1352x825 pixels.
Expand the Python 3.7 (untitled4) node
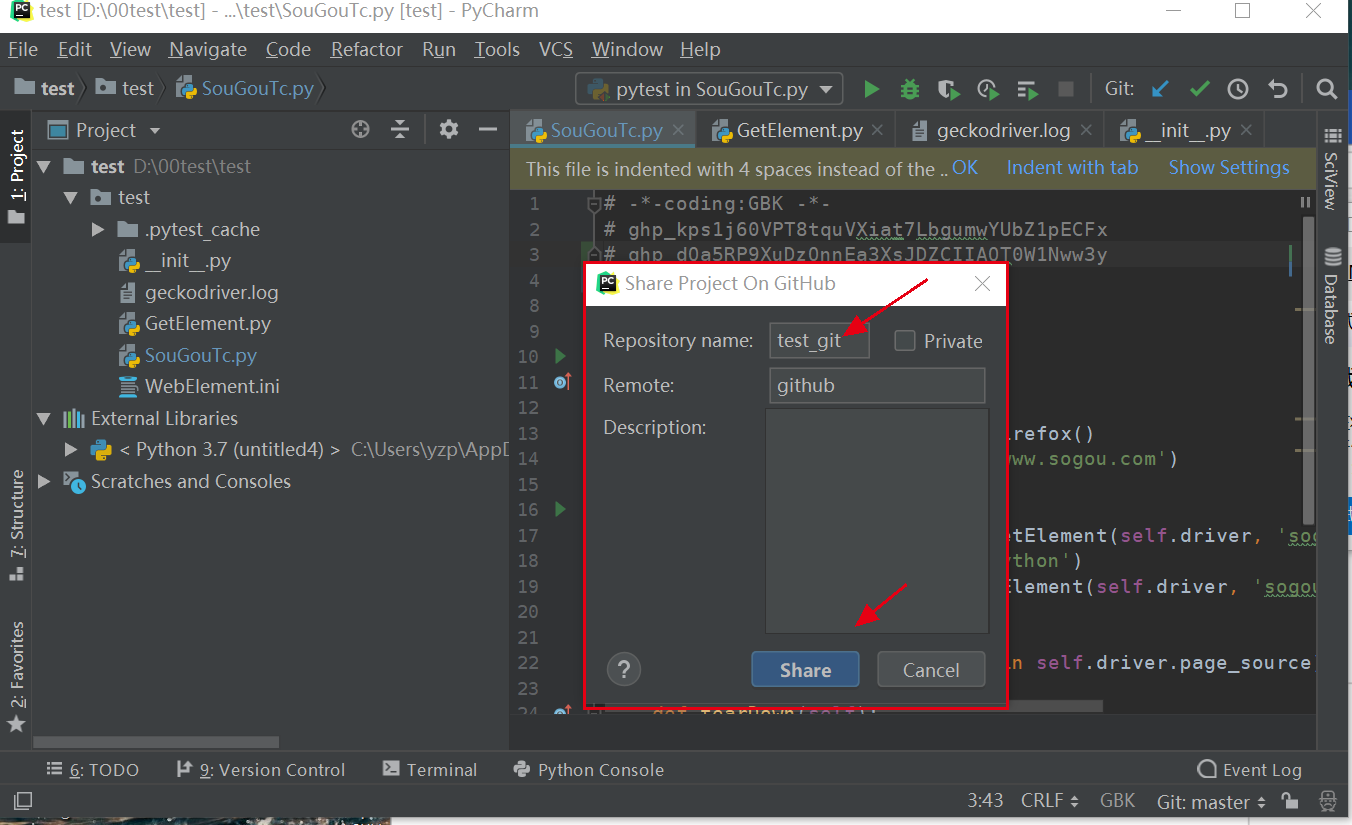coord(70,450)
